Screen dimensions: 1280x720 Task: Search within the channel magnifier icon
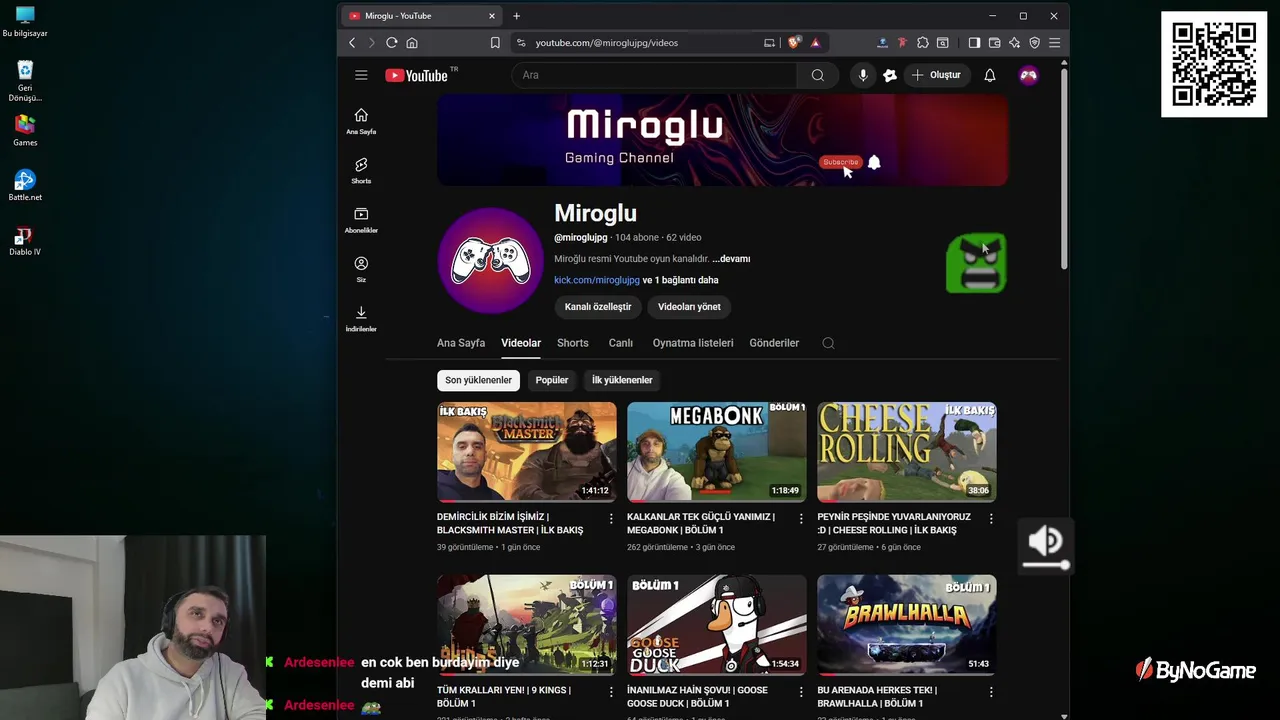tap(828, 343)
